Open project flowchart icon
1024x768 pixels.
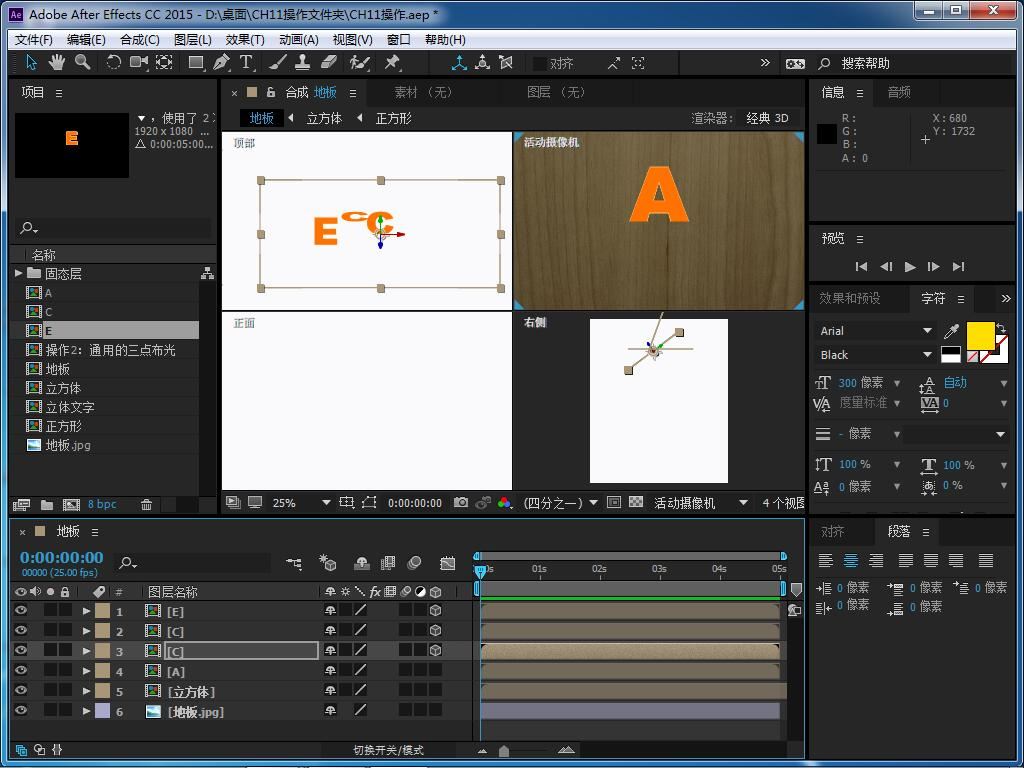208,274
